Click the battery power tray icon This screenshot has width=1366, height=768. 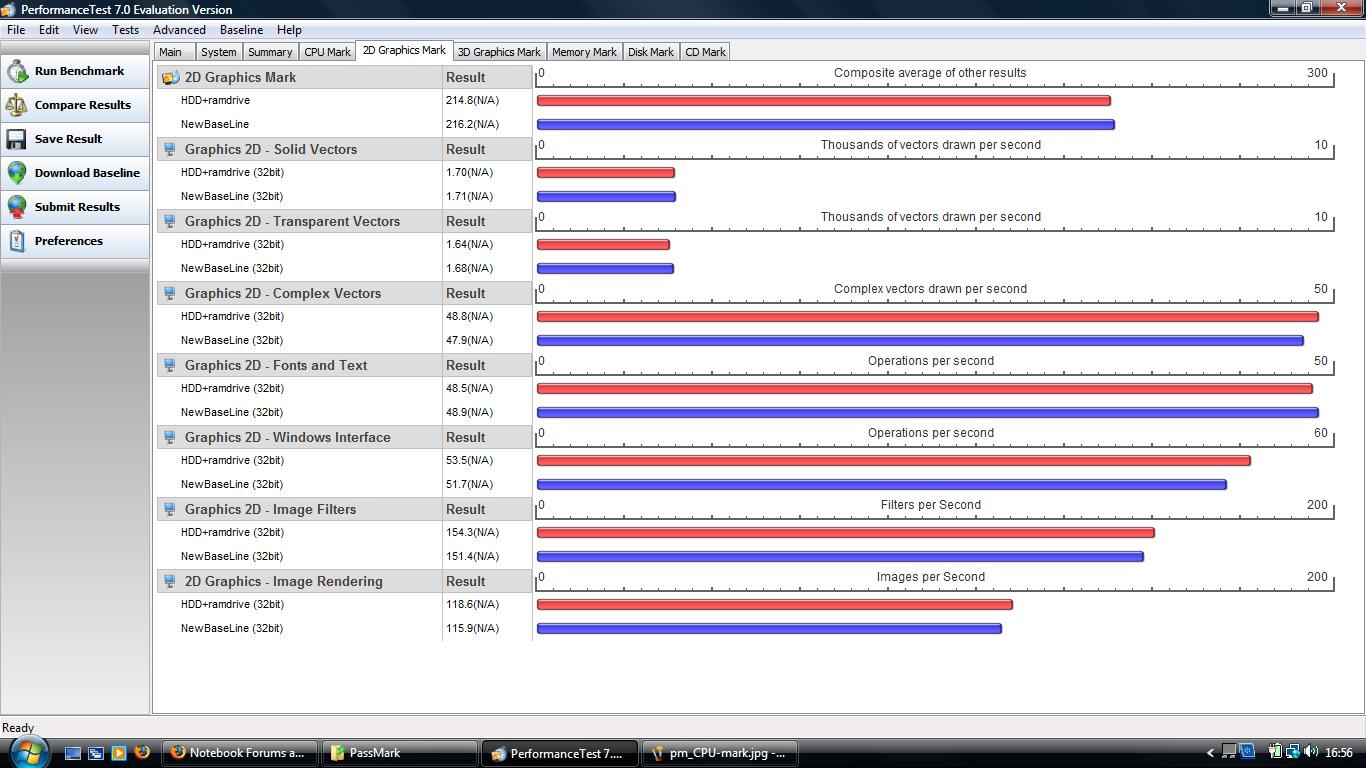1275,752
